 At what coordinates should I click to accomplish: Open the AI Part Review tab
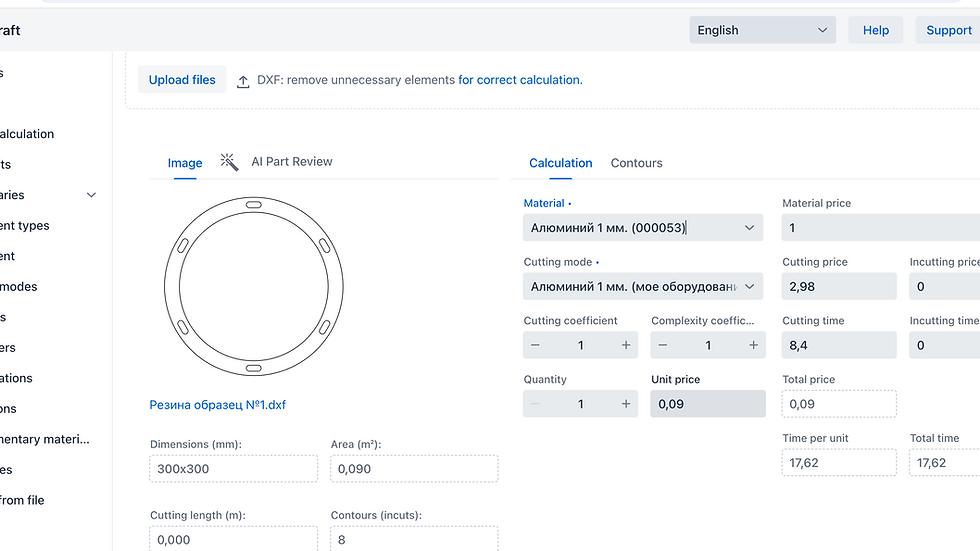point(291,162)
